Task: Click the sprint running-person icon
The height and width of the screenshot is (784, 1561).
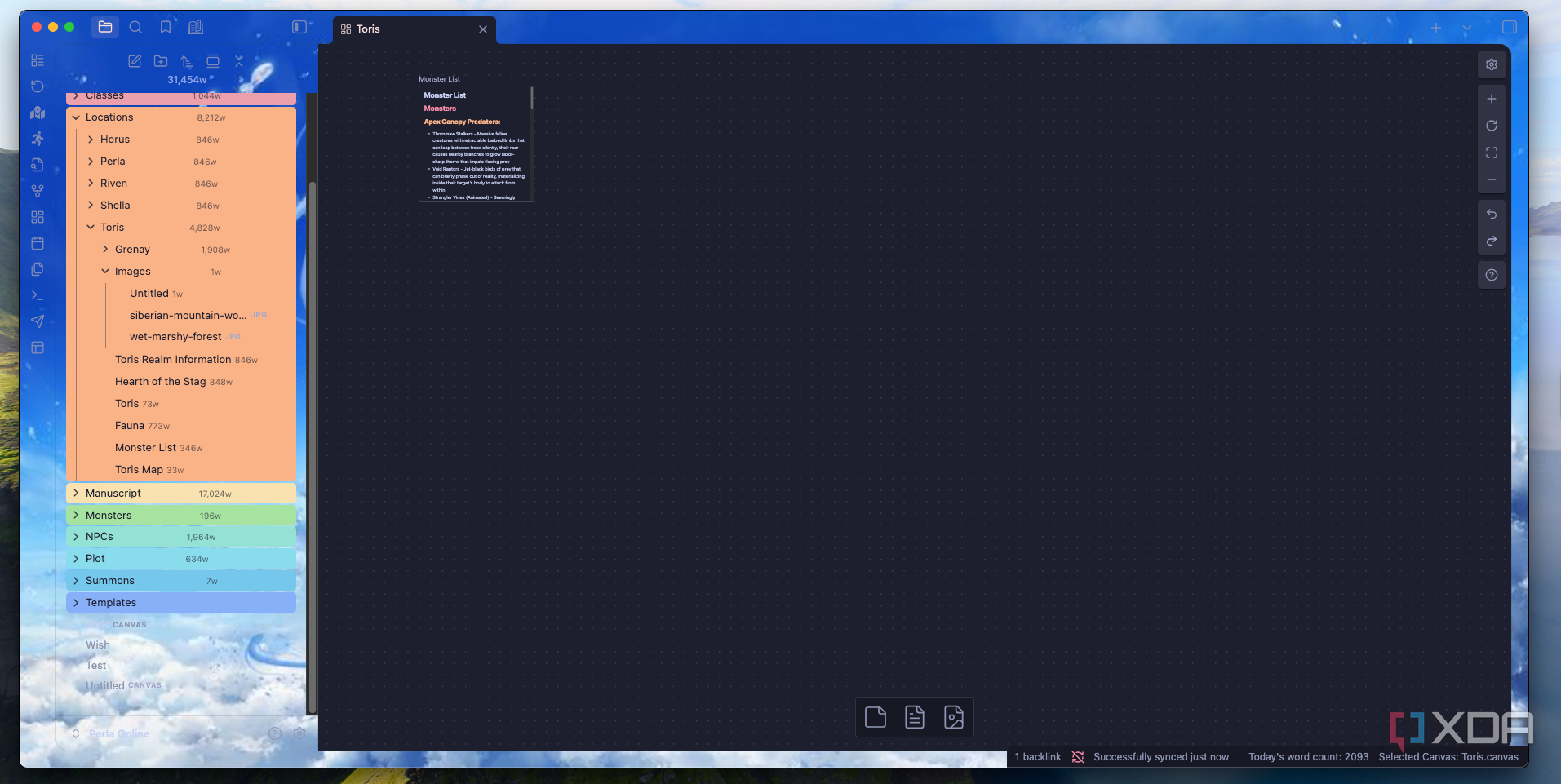Action: tap(37, 139)
